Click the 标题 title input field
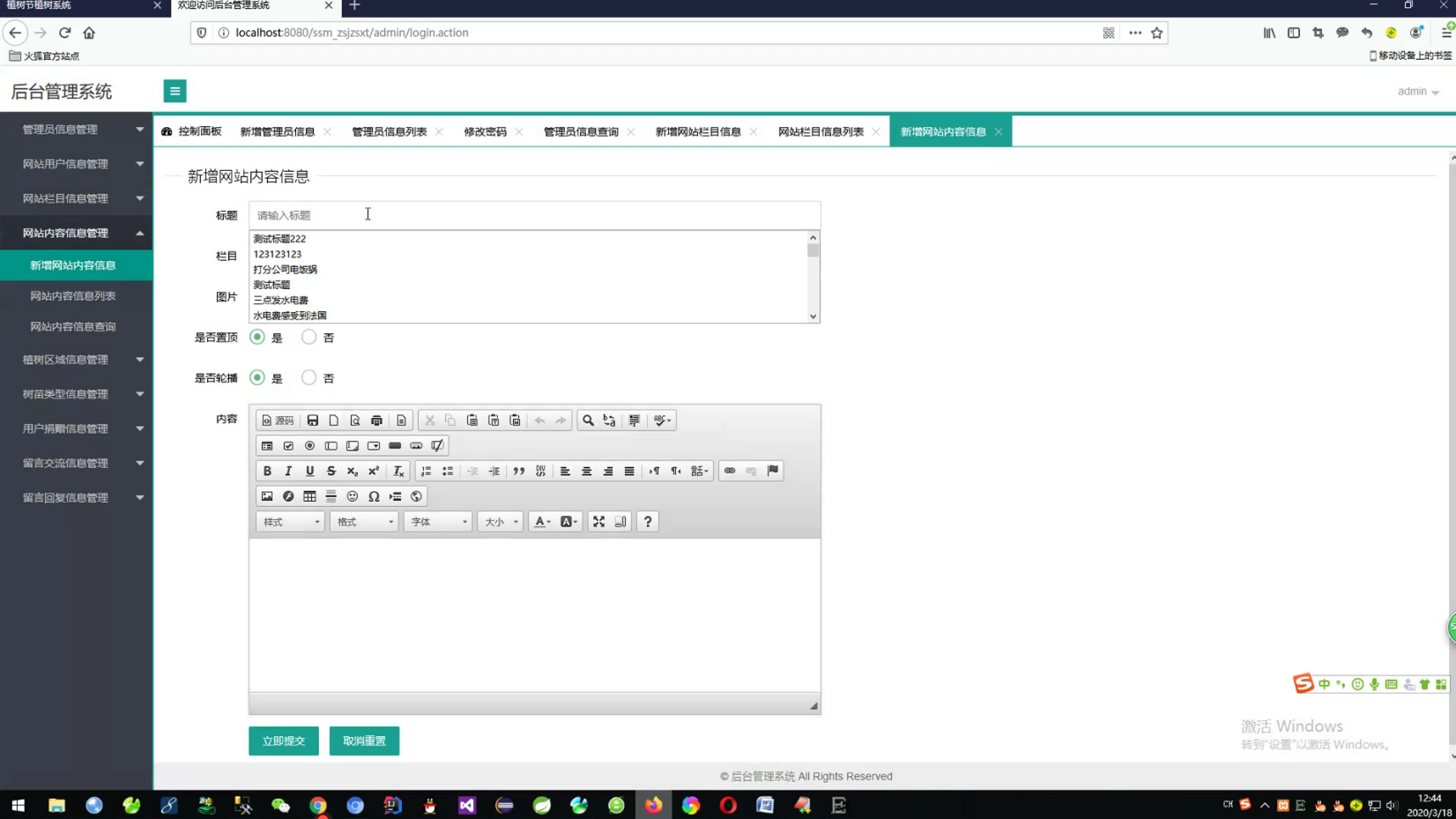The image size is (1456, 819). point(534,215)
